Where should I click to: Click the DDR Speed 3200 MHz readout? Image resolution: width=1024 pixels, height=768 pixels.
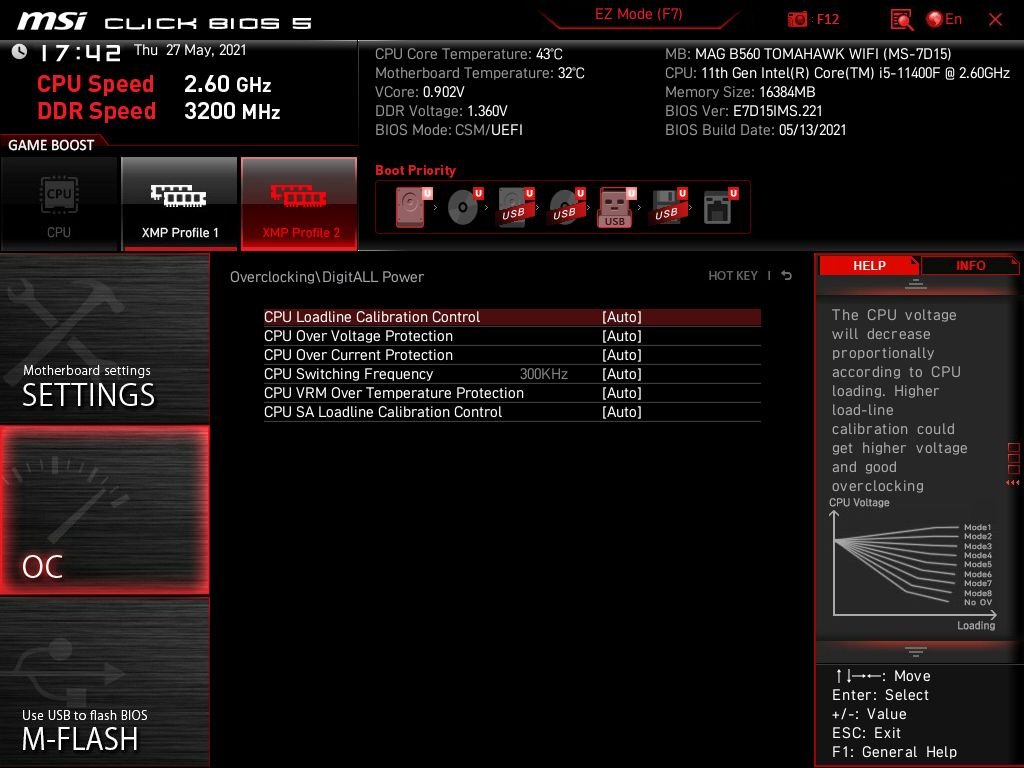(x=158, y=111)
